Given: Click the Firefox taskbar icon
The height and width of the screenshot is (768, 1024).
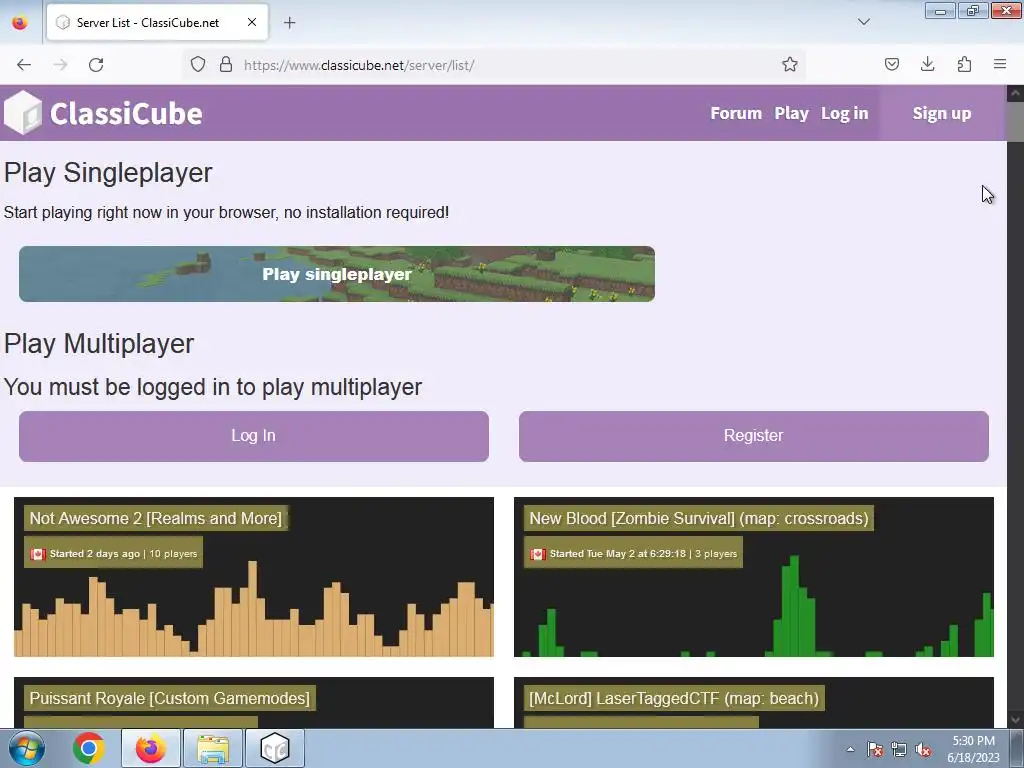Looking at the screenshot, I should tap(151, 748).
